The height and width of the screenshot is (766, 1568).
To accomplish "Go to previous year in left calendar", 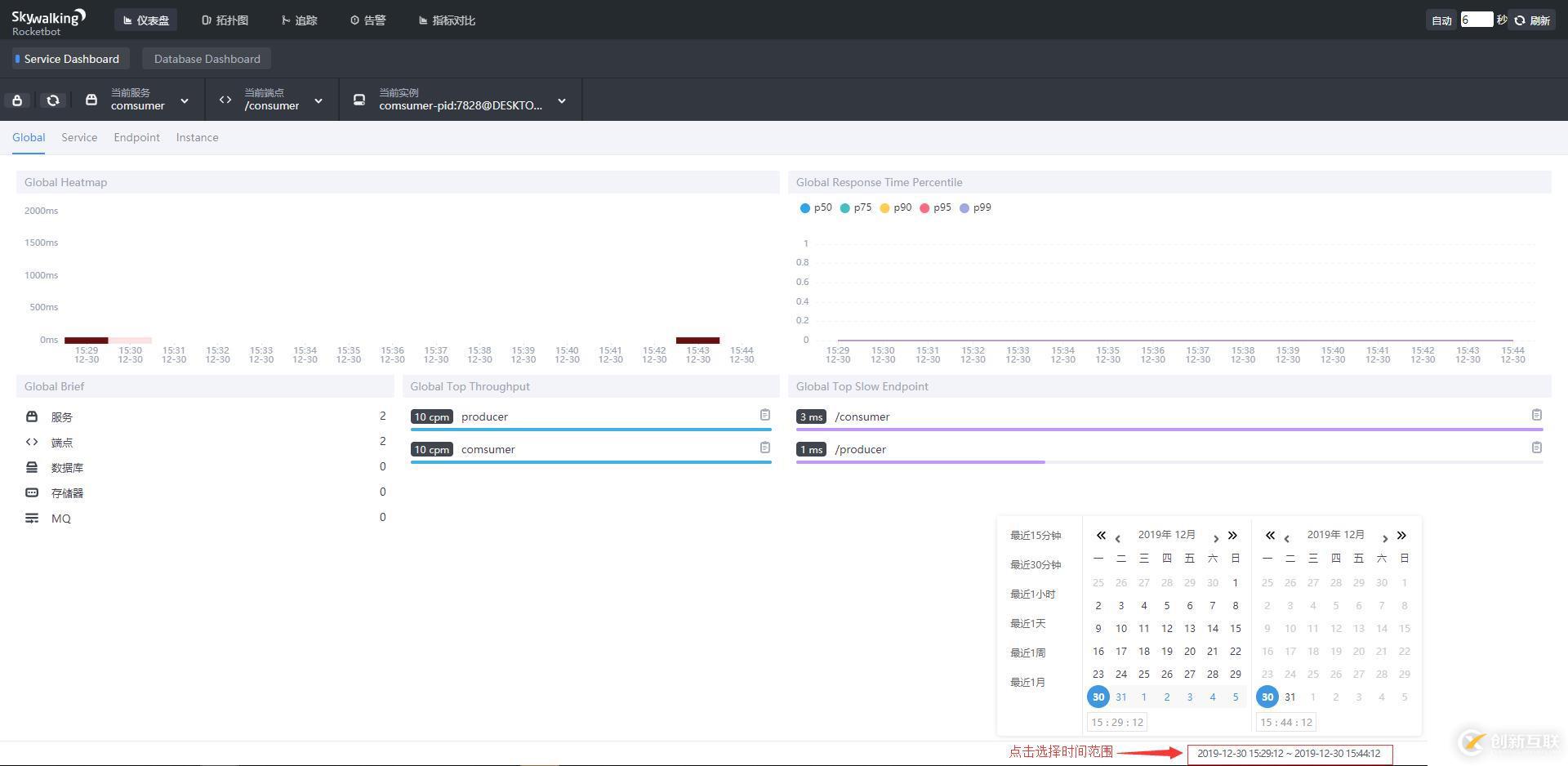I will [x=1101, y=536].
